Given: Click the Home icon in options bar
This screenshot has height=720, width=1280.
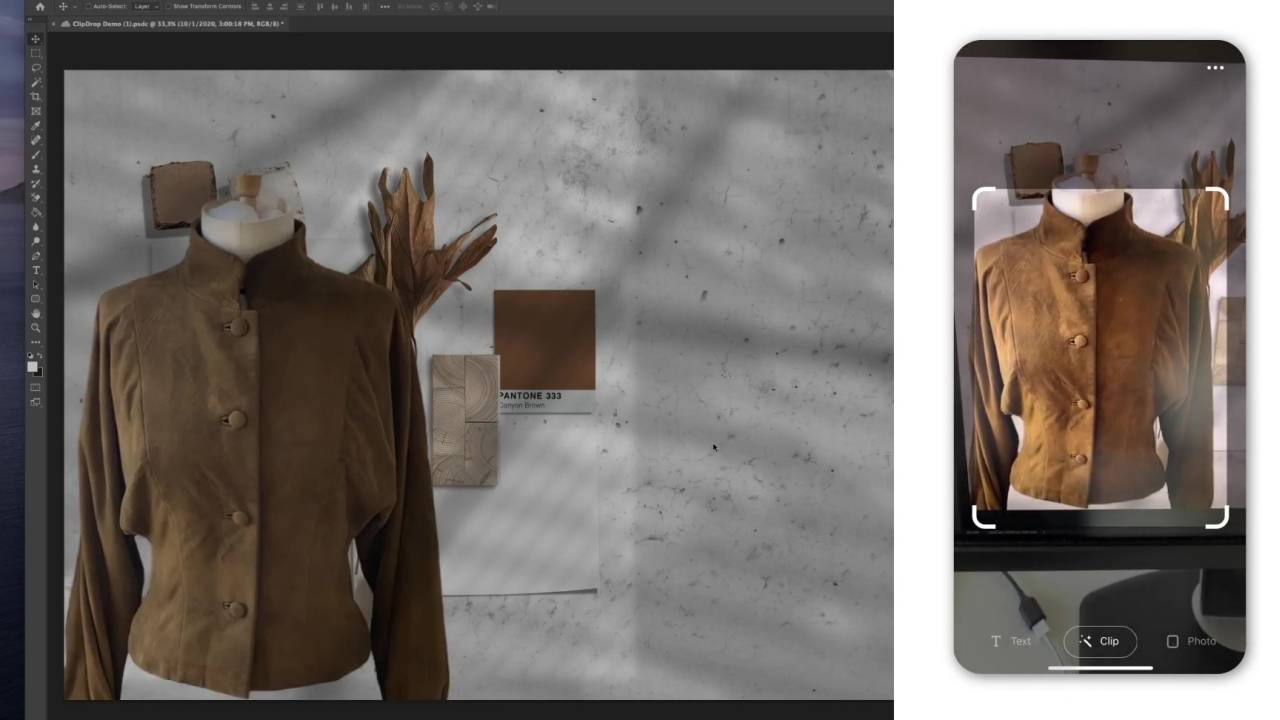Looking at the screenshot, I should click(40, 6).
